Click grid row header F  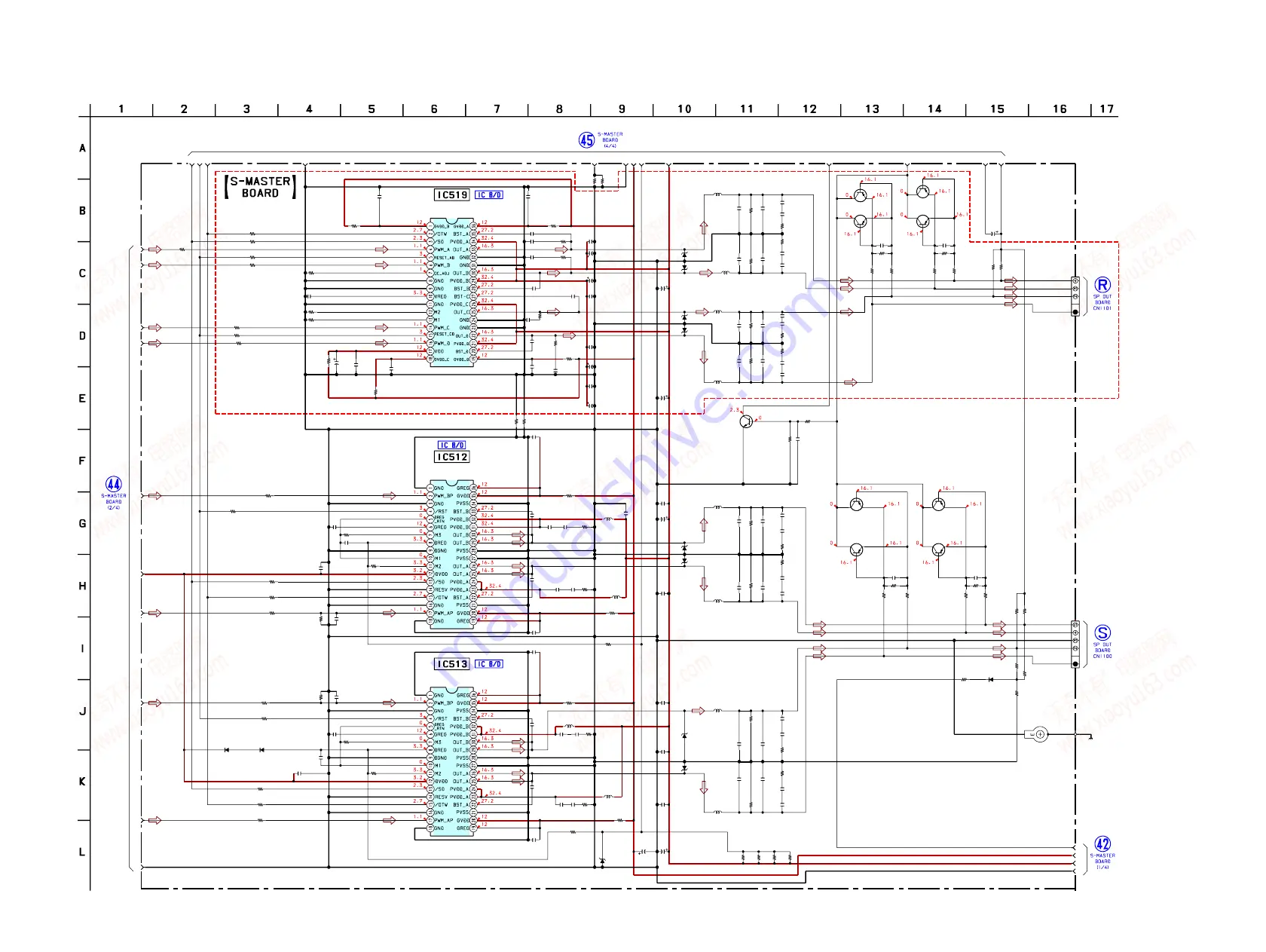pos(83,461)
